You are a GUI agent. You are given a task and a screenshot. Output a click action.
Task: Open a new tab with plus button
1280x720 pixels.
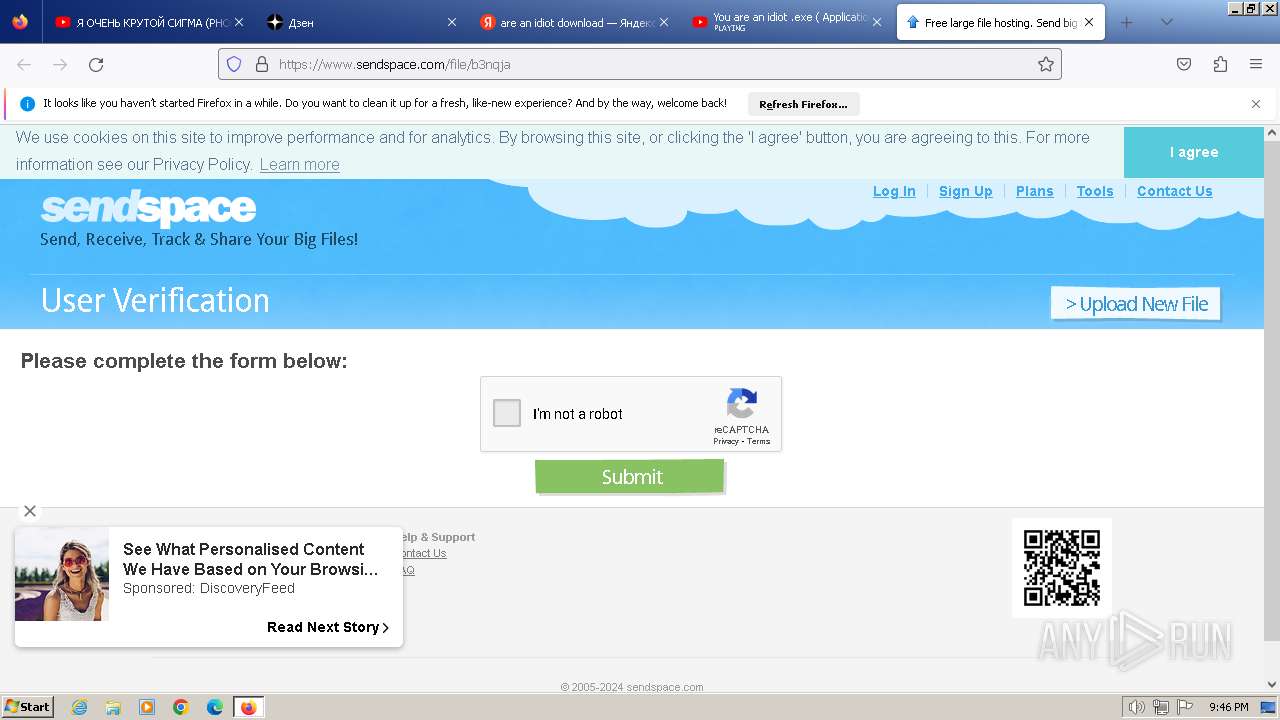tap(1127, 22)
